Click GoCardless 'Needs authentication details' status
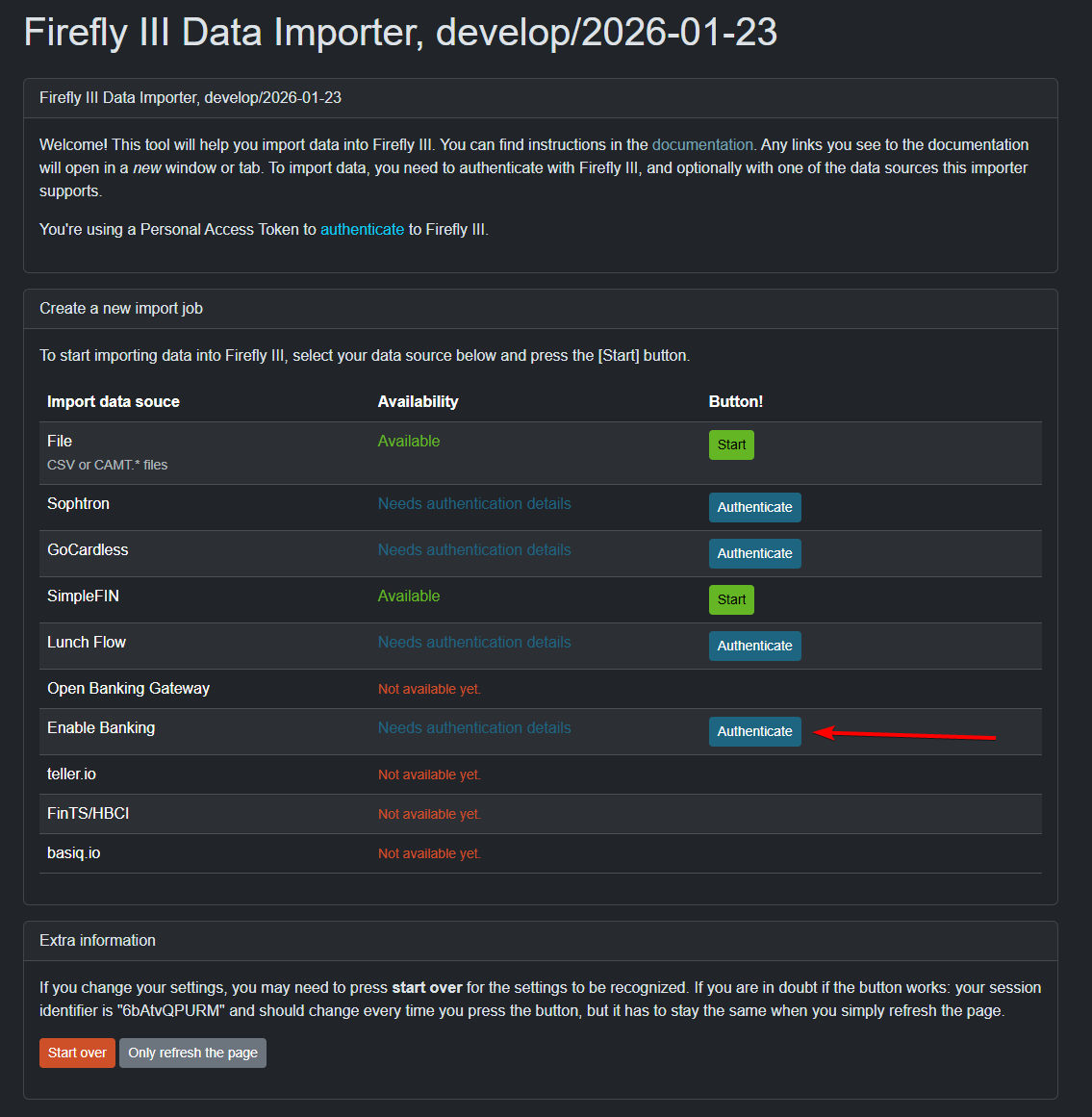 [x=474, y=550]
